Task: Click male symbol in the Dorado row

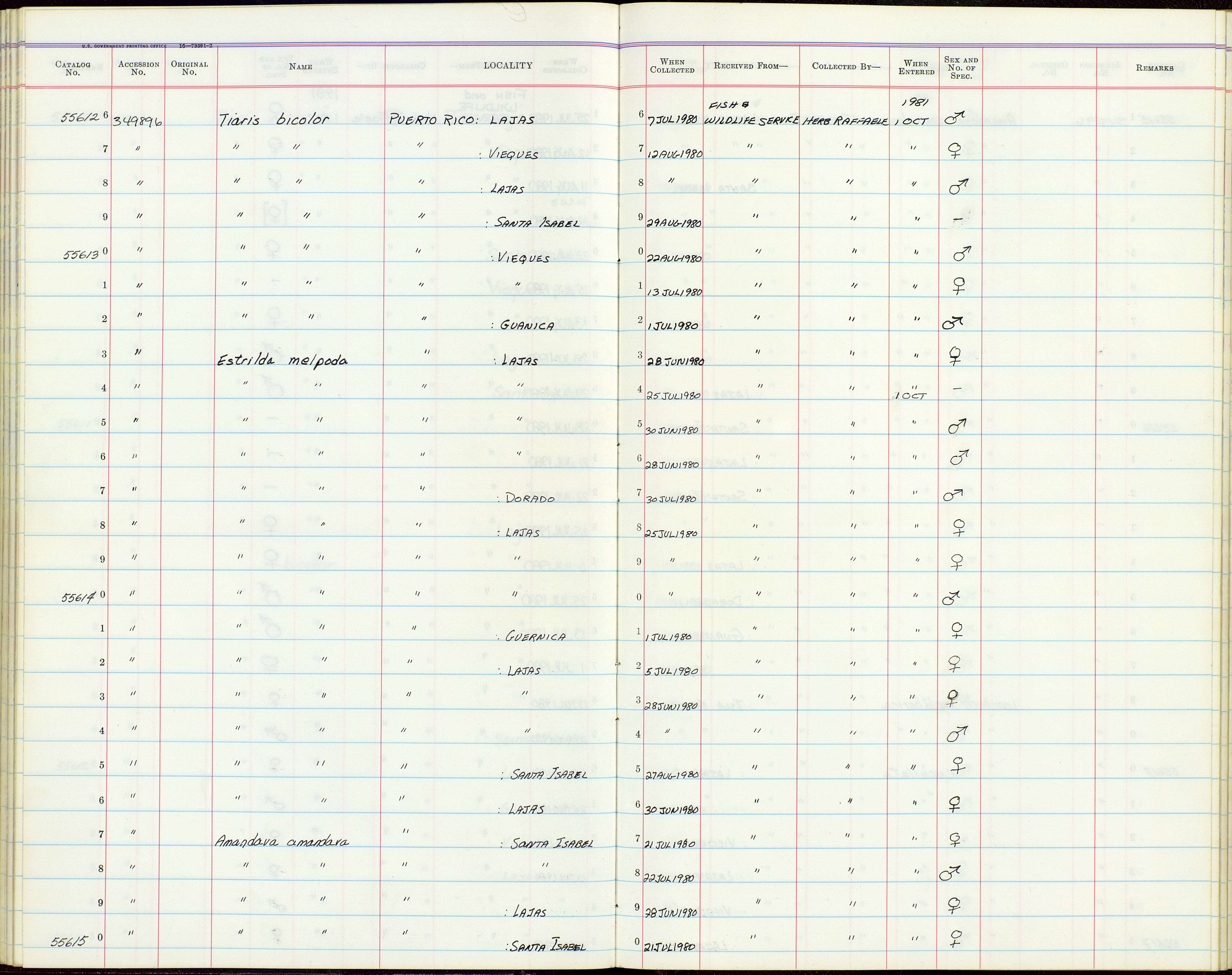Action: (x=954, y=495)
